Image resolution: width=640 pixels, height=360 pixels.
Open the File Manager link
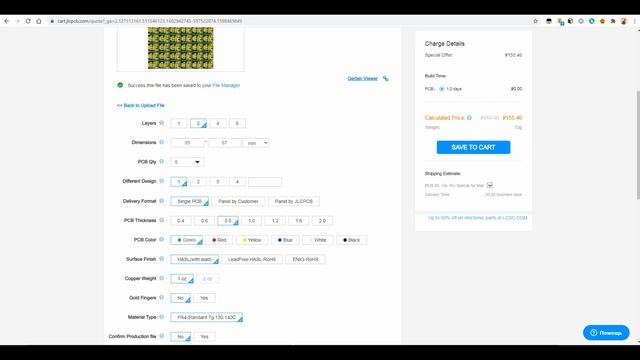(226, 85)
